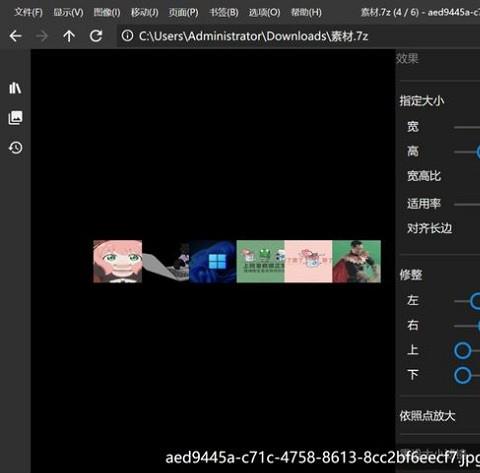Click the 效果 panel title
Image resolution: width=480 pixels, height=473 pixels.
coord(407,59)
